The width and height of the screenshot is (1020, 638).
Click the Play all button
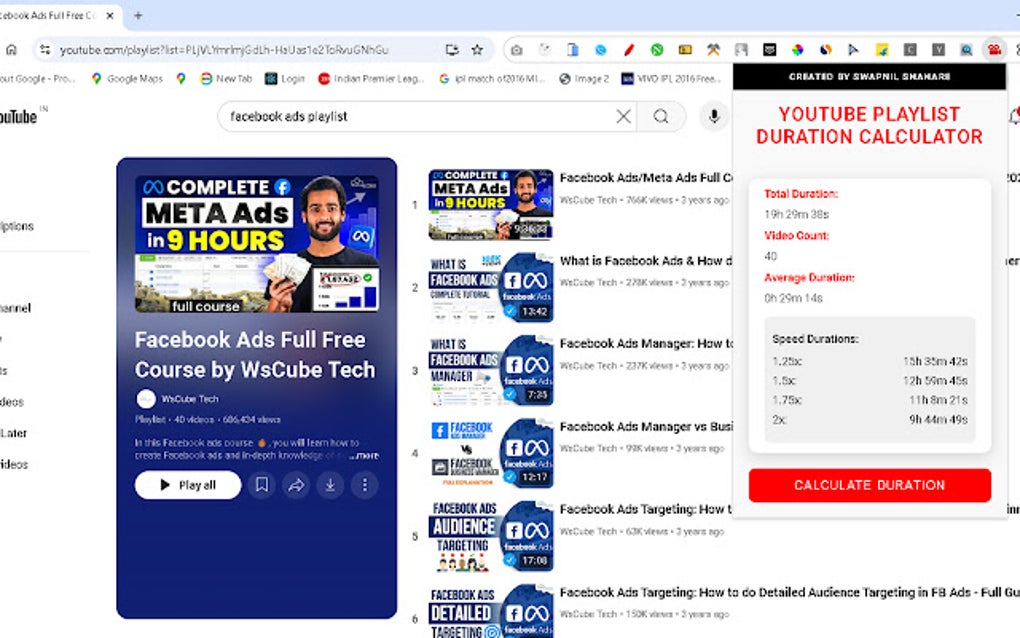(x=187, y=485)
